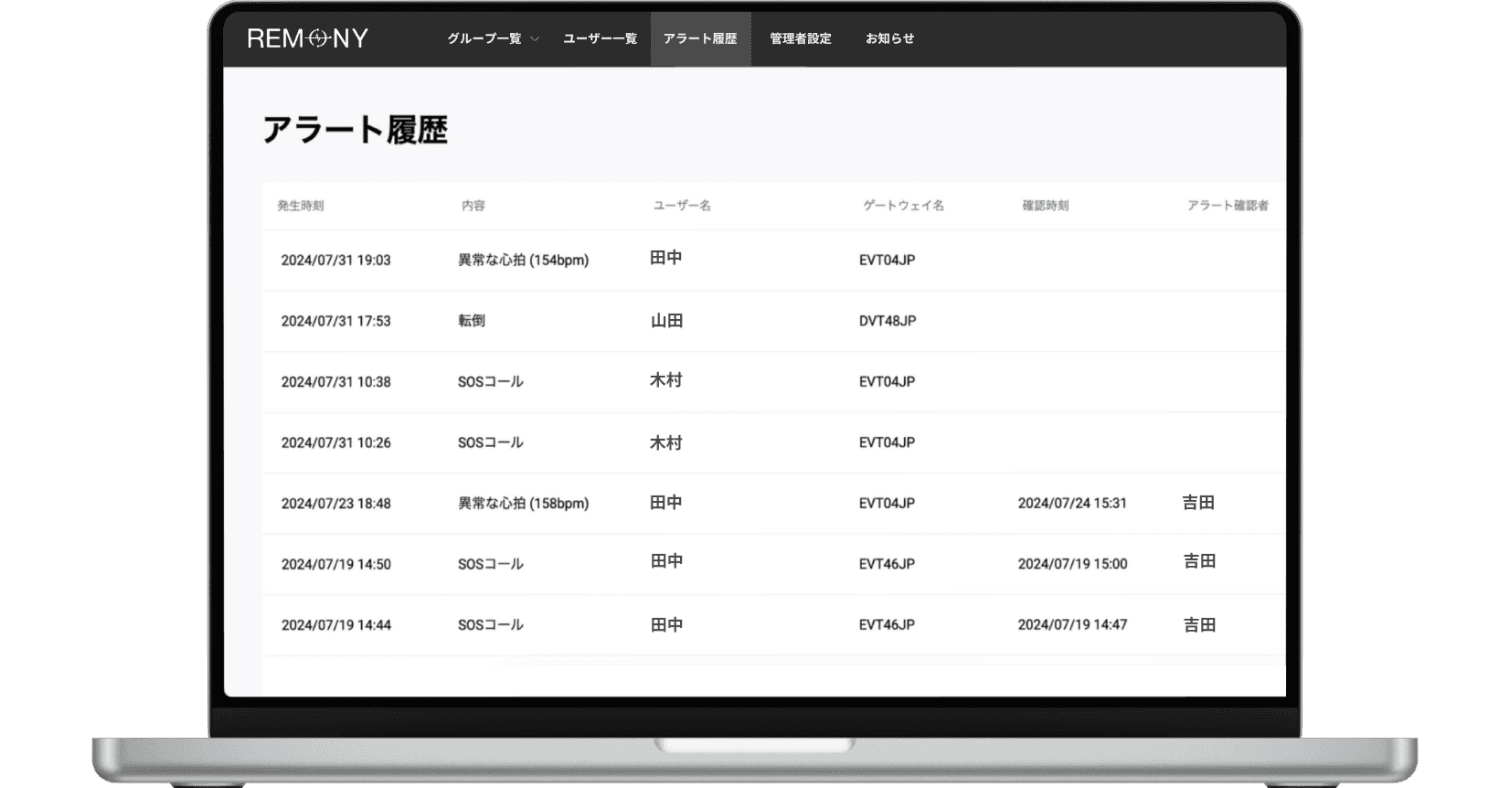The image size is (1510, 788).
Task: Click SOSコール in the 14:44 row
Action: [490, 625]
